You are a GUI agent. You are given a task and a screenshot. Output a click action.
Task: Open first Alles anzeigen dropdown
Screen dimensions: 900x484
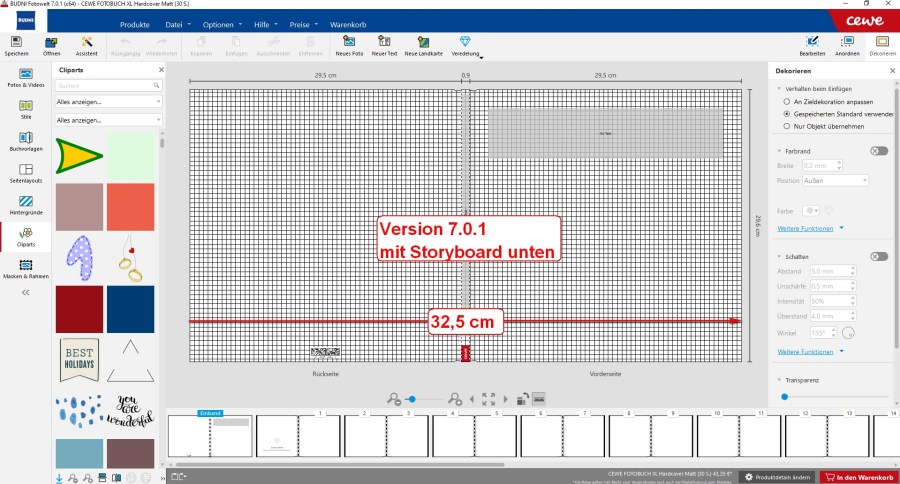coord(108,102)
